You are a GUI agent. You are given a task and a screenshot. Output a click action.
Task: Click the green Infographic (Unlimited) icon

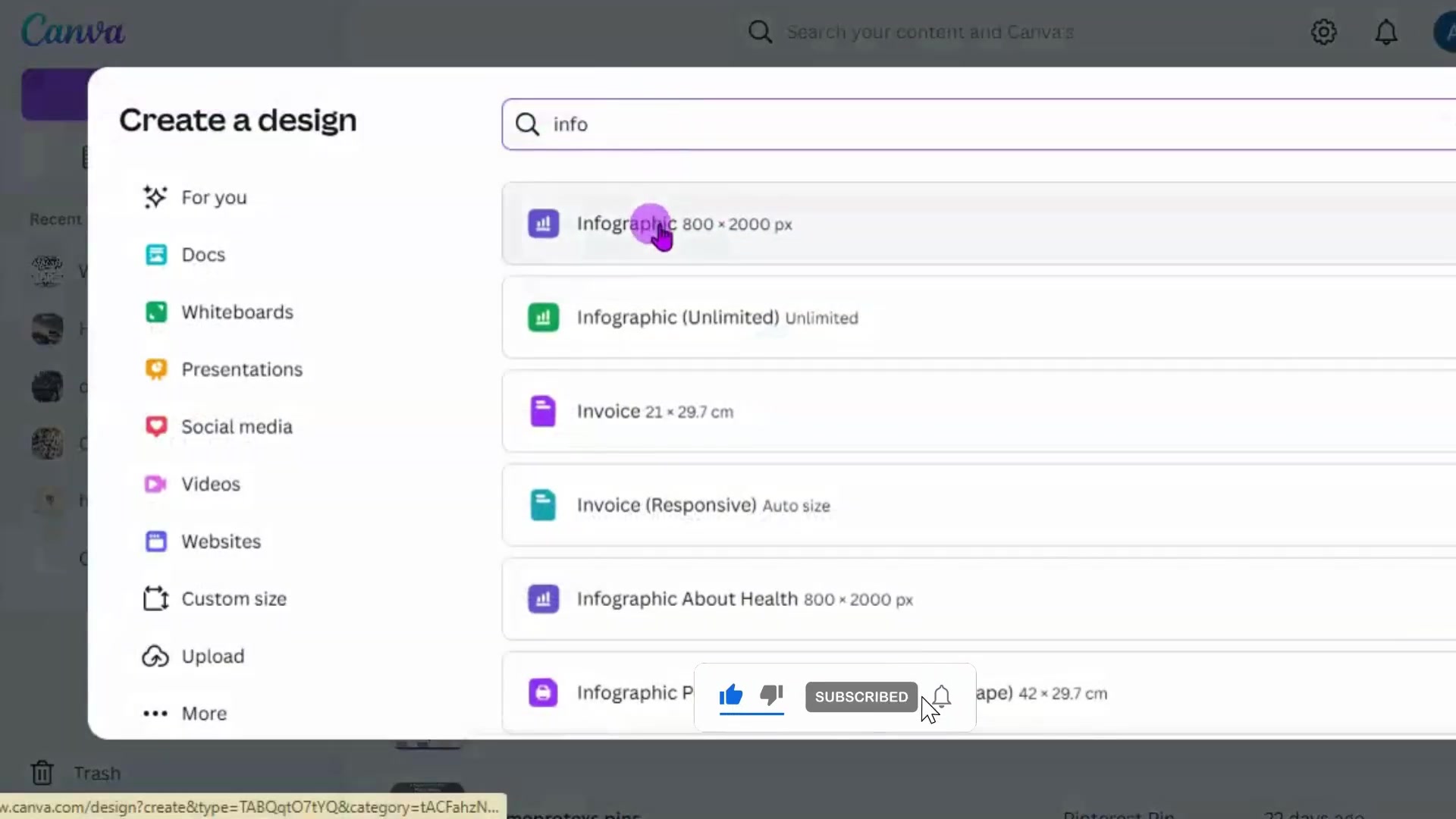click(x=543, y=318)
